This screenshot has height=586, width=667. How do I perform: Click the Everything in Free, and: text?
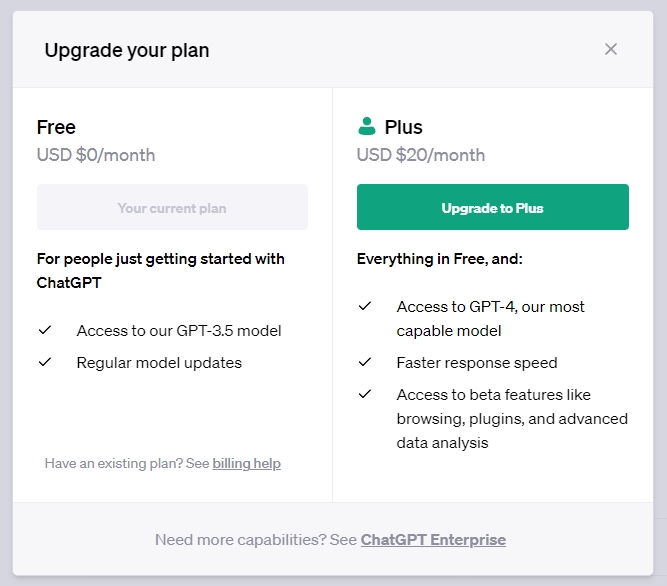click(x=440, y=259)
